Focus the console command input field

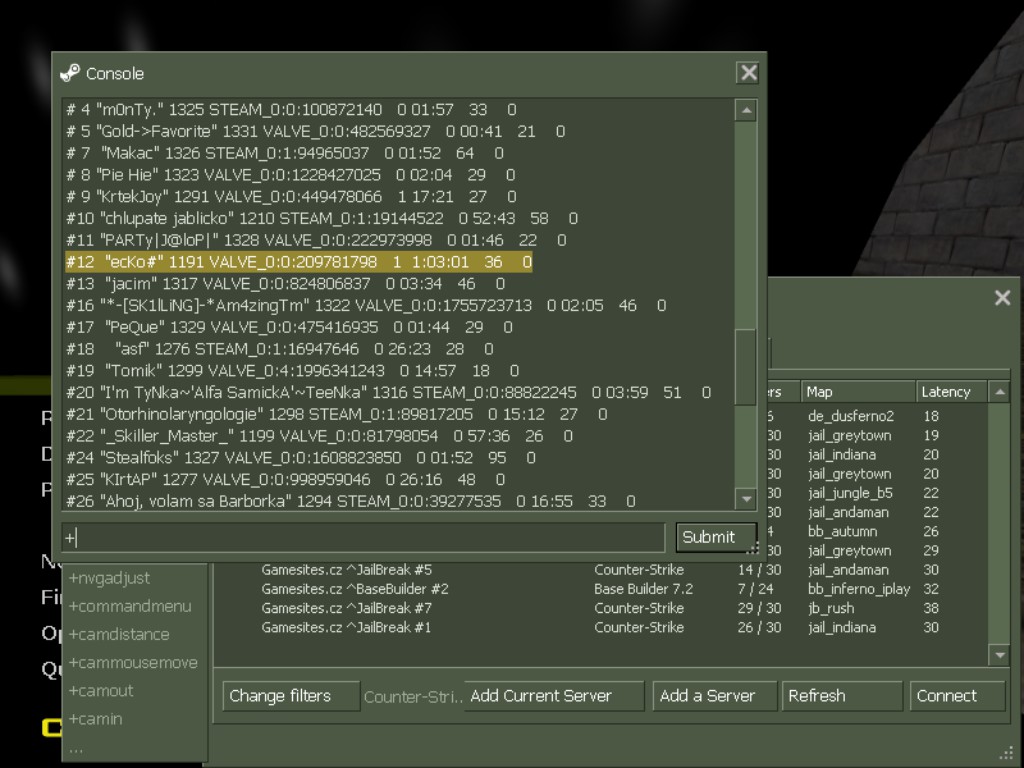coord(363,537)
